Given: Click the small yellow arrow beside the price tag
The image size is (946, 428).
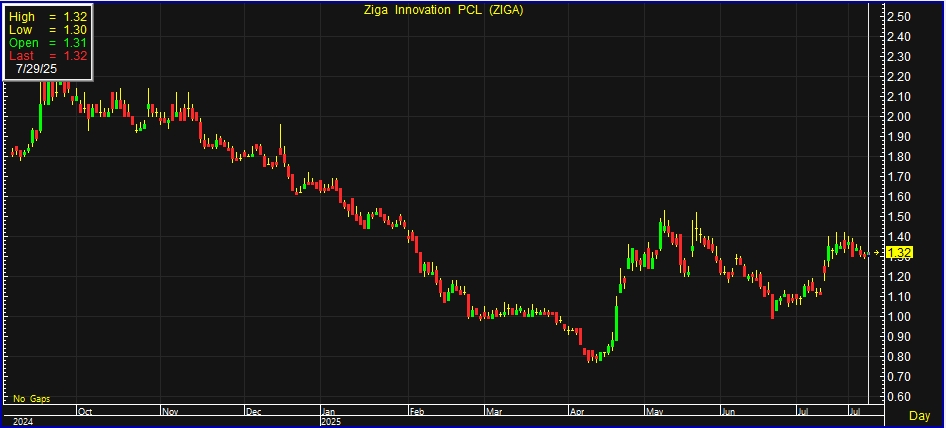Looking at the screenshot, I should pyautogui.click(x=877, y=253).
